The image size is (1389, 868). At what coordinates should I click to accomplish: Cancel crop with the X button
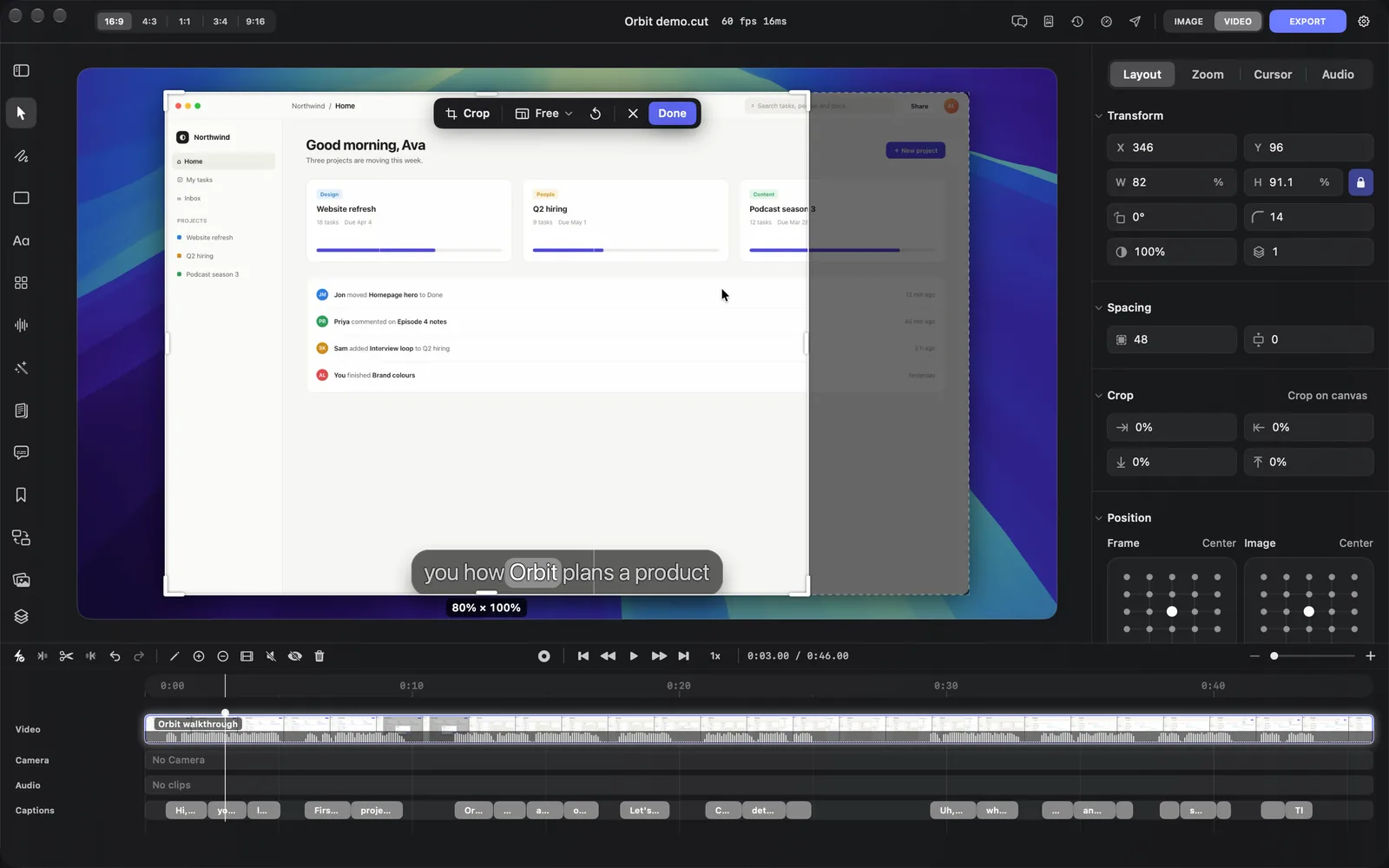(633, 114)
